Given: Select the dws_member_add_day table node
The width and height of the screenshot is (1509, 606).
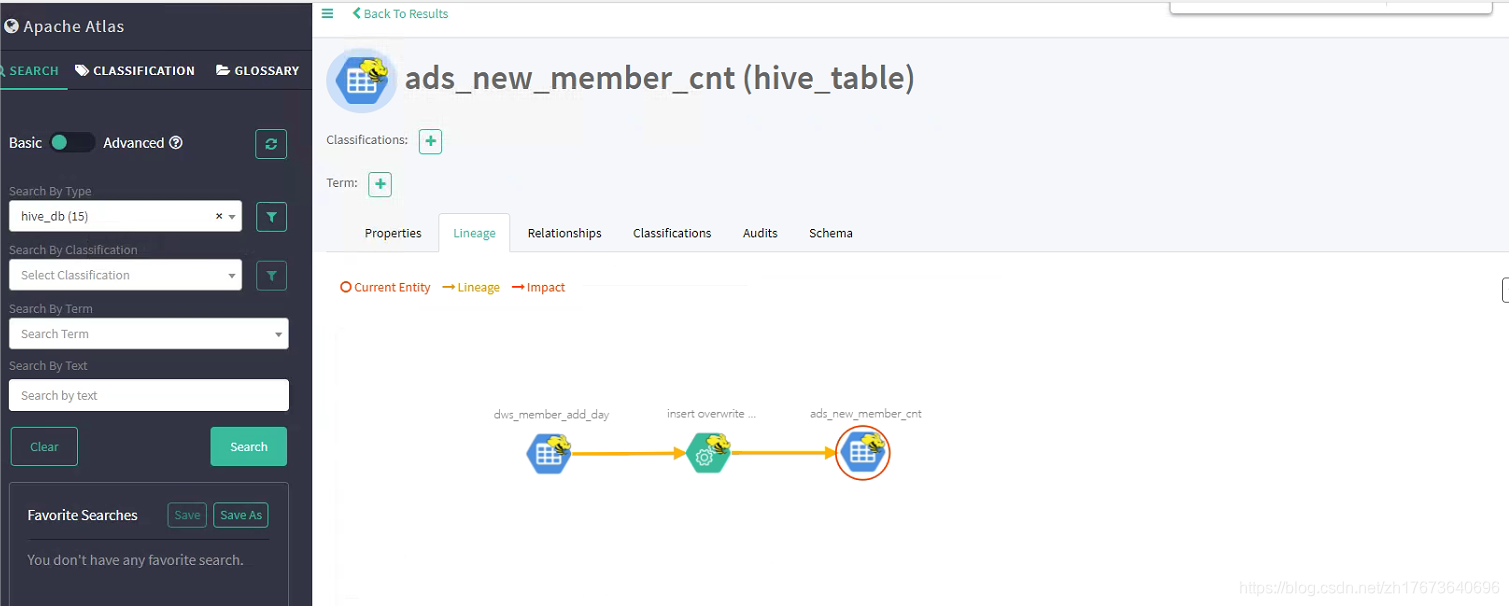Looking at the screenshot, I should [x=549, y=454].
